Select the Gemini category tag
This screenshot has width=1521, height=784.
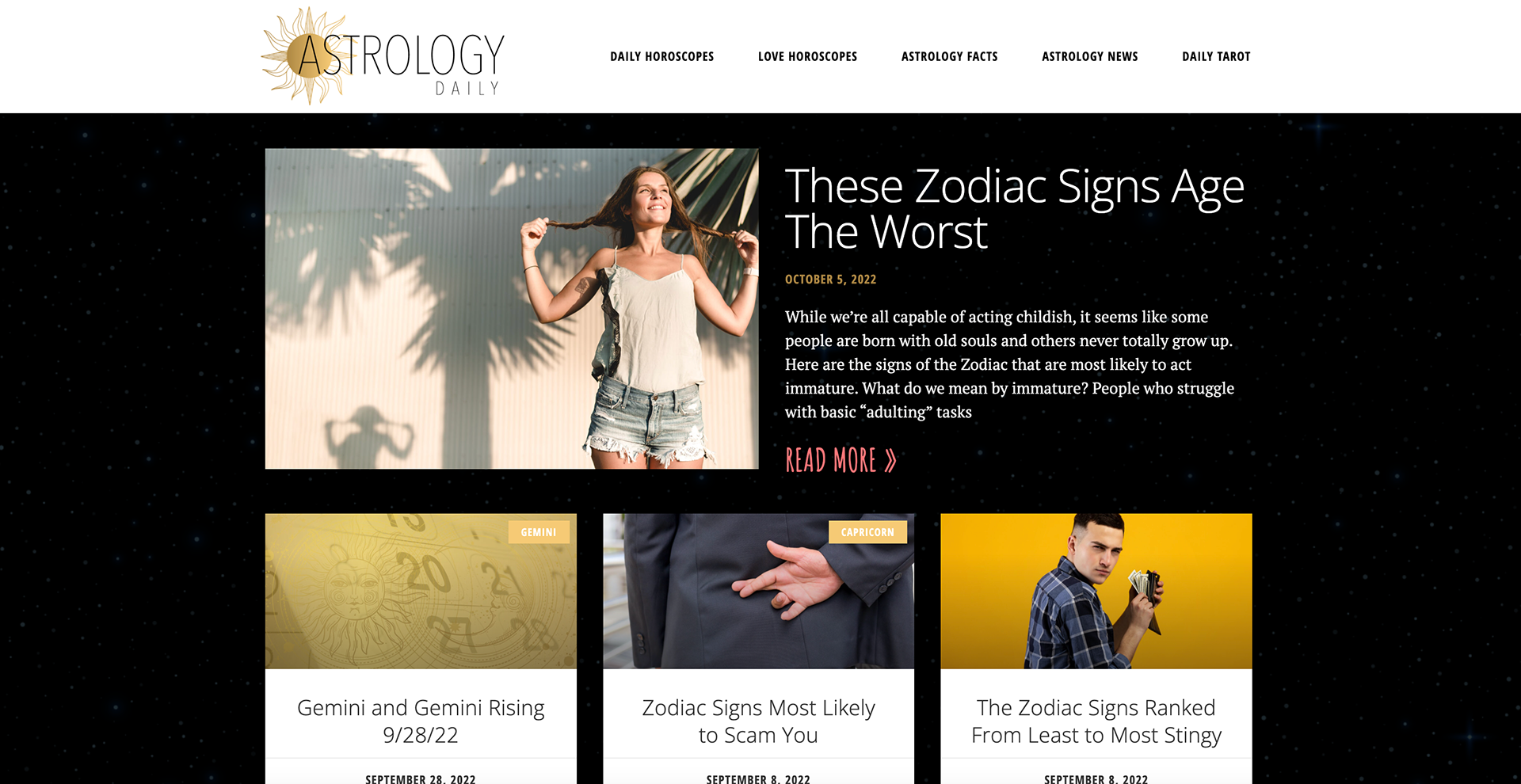(539, 532)
